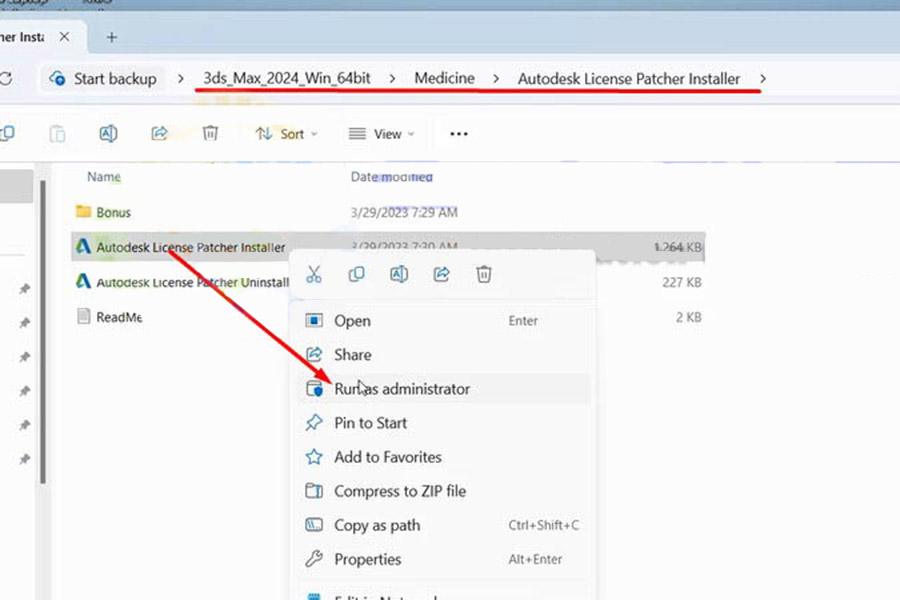Click the toolbar Rename icon
Image resolution: width=900 pixels, height=600 pixels.
click(x=108, y=134)
